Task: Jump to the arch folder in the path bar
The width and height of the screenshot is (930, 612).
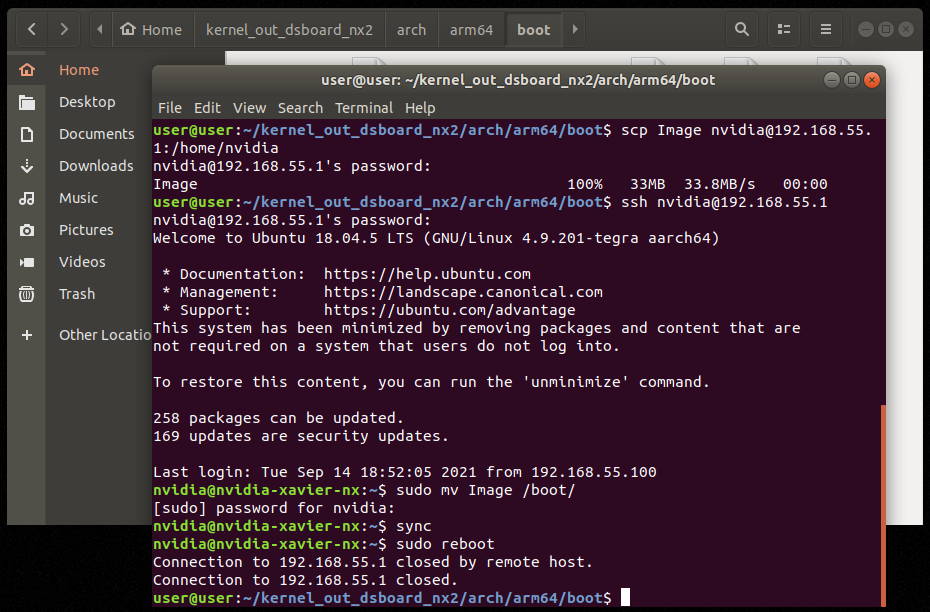Action: [412, 30]
